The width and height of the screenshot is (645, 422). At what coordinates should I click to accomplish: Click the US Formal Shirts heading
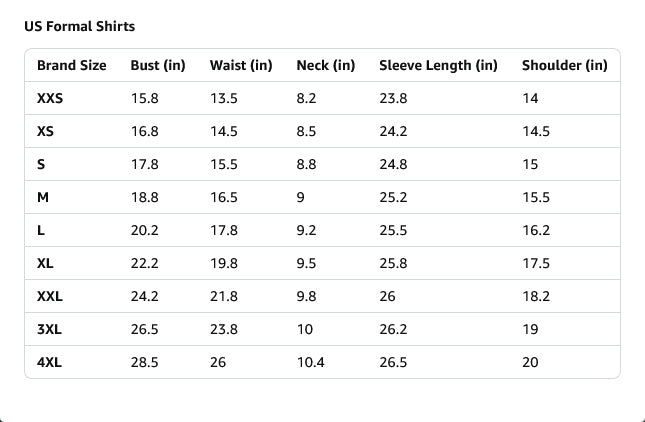[x=79, y=26]
